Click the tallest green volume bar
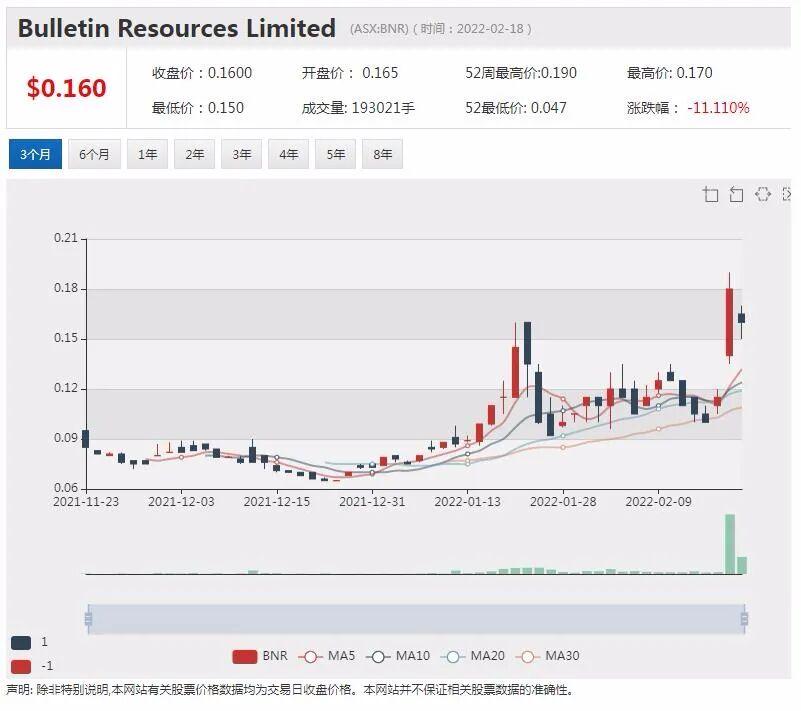This screenshot has width=801, height=711. 730,544
